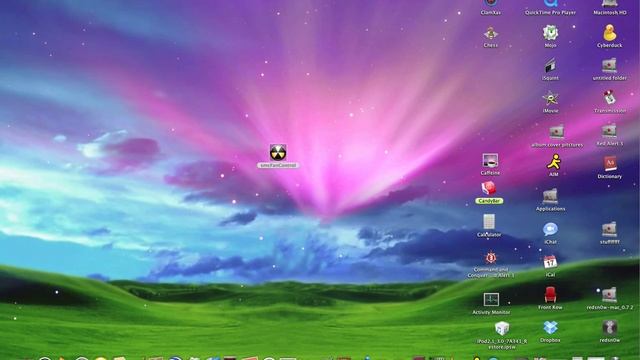Open the Red Alert 3 folder
640x360 pixels.
coord(609,131)
